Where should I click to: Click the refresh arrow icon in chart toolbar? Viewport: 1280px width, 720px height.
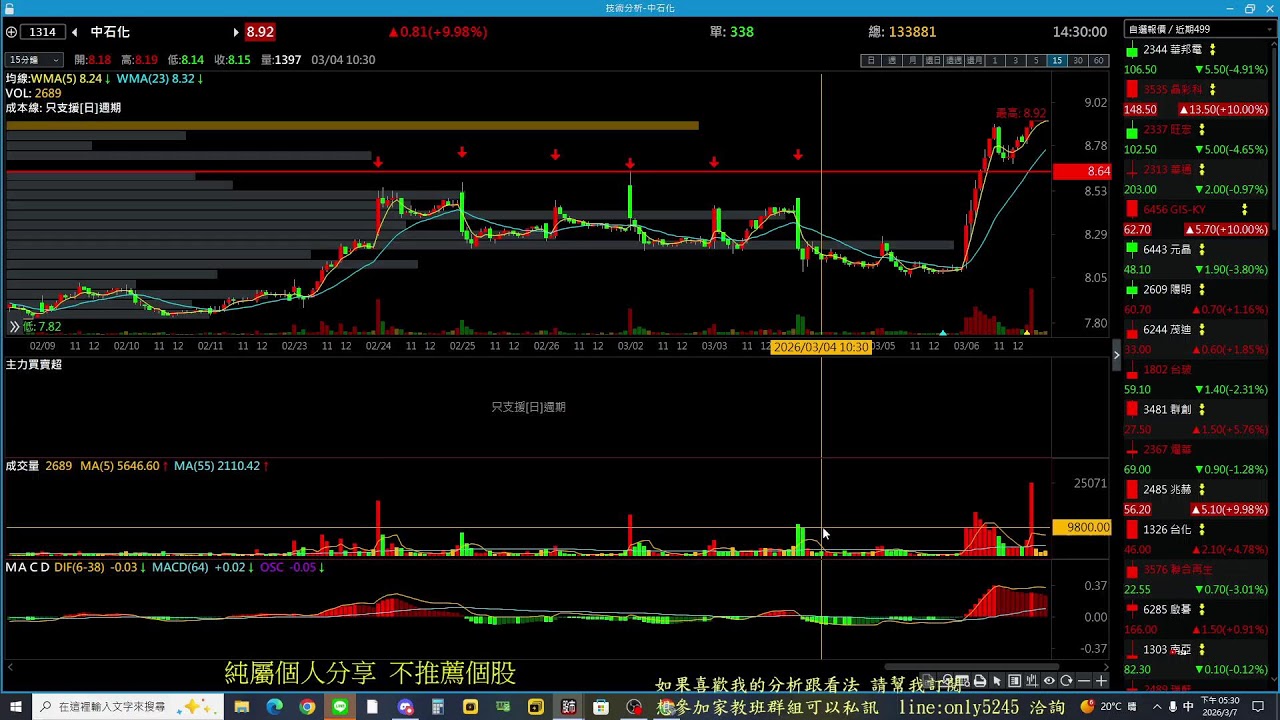pos(1066,681)
